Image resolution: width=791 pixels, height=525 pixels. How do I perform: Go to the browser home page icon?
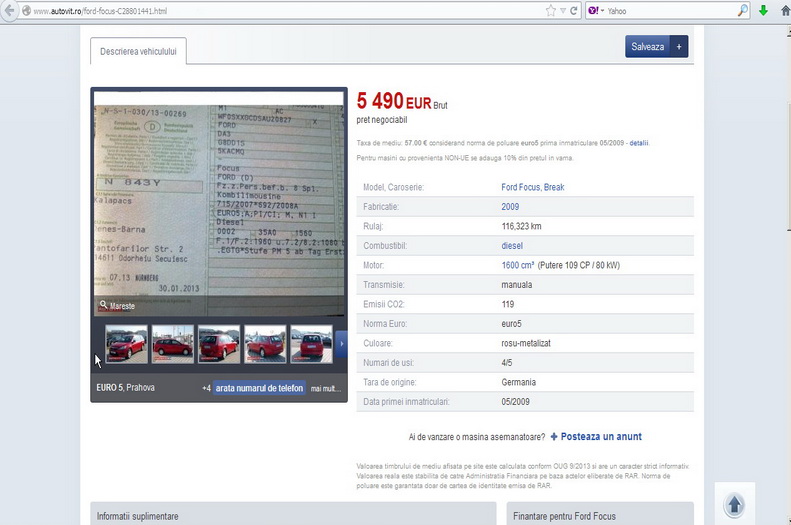click(x=783, y=10)
